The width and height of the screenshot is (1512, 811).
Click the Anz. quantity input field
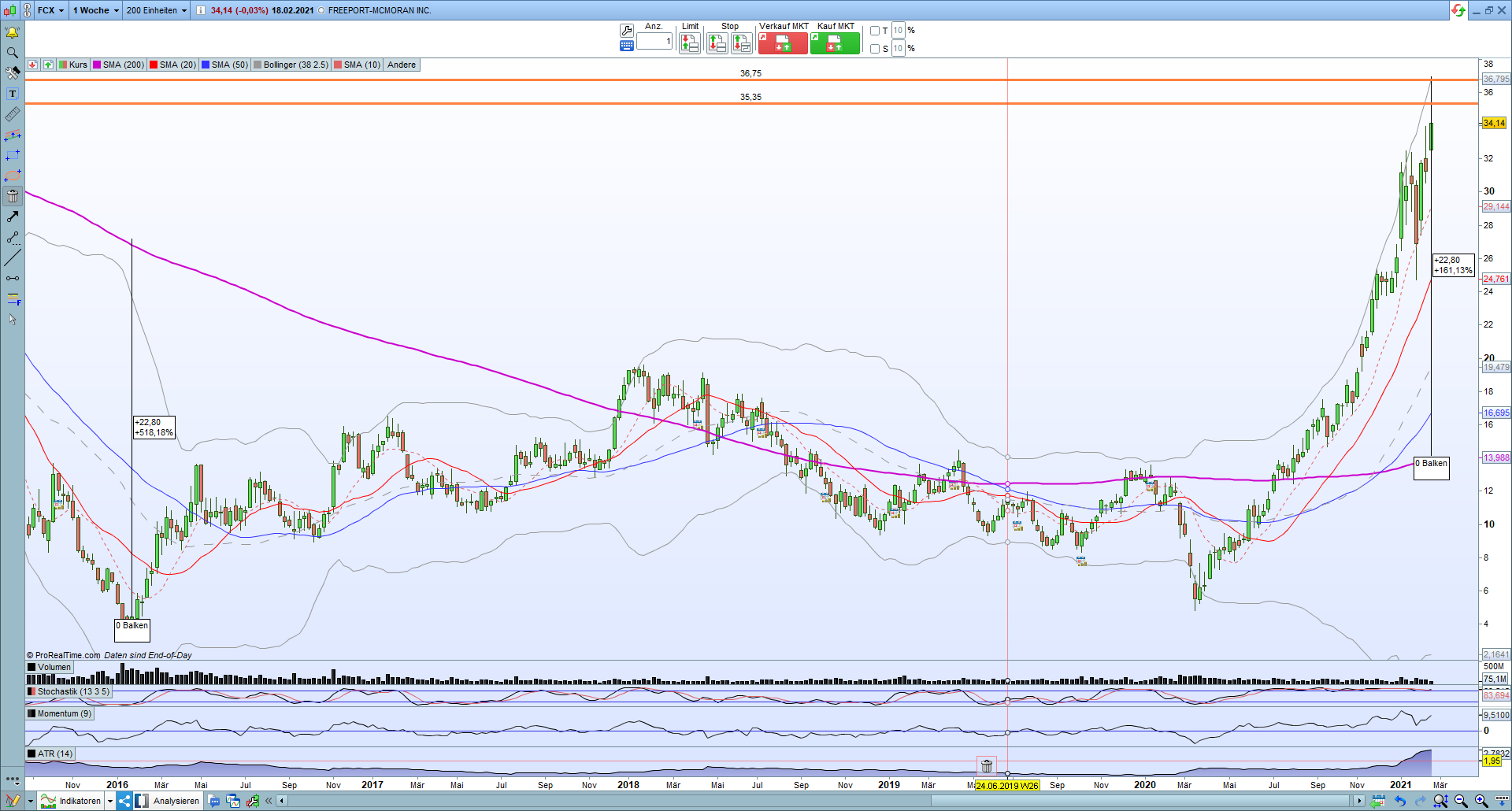(654, 42)
